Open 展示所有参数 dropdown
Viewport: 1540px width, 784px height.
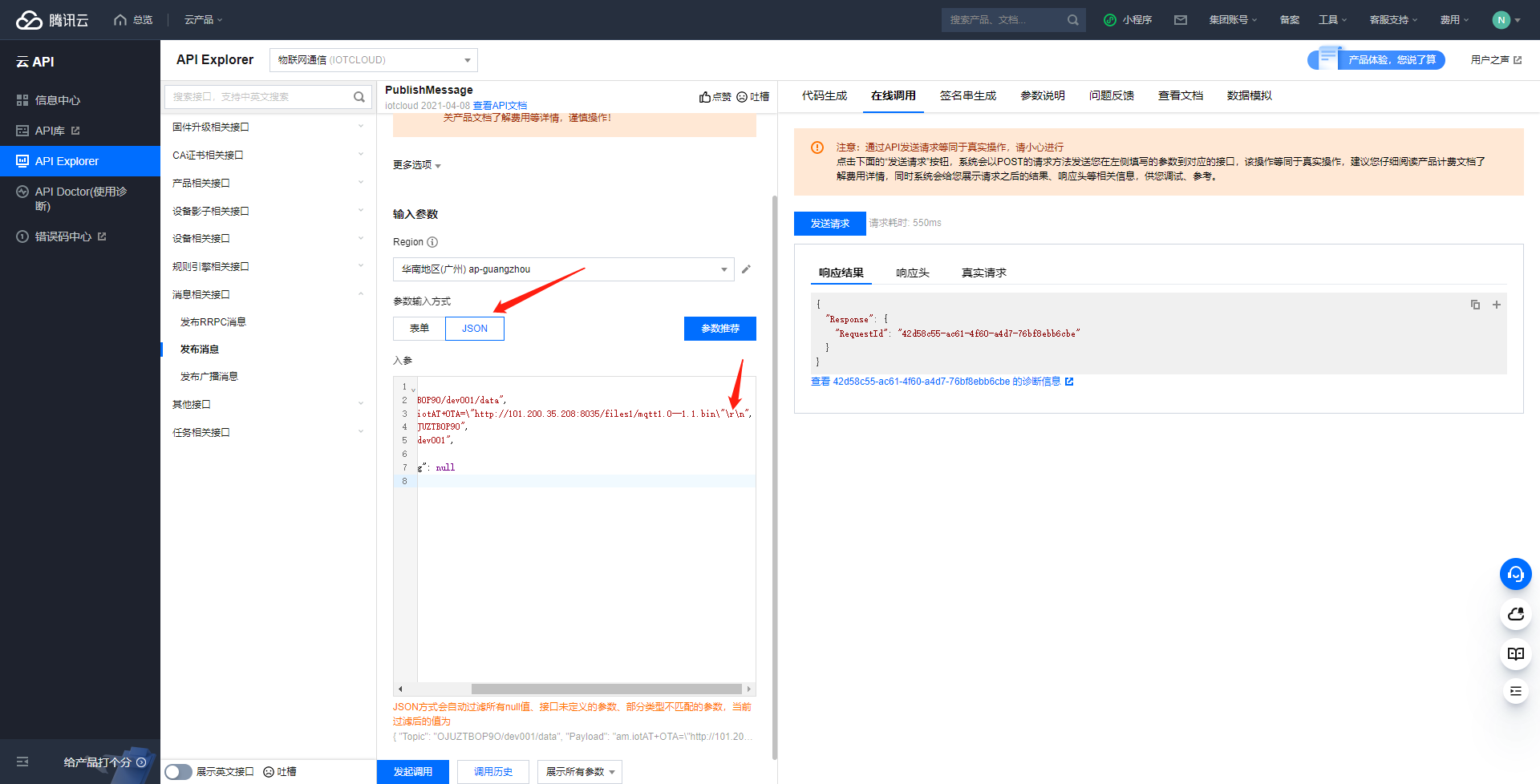coord(580,772)
